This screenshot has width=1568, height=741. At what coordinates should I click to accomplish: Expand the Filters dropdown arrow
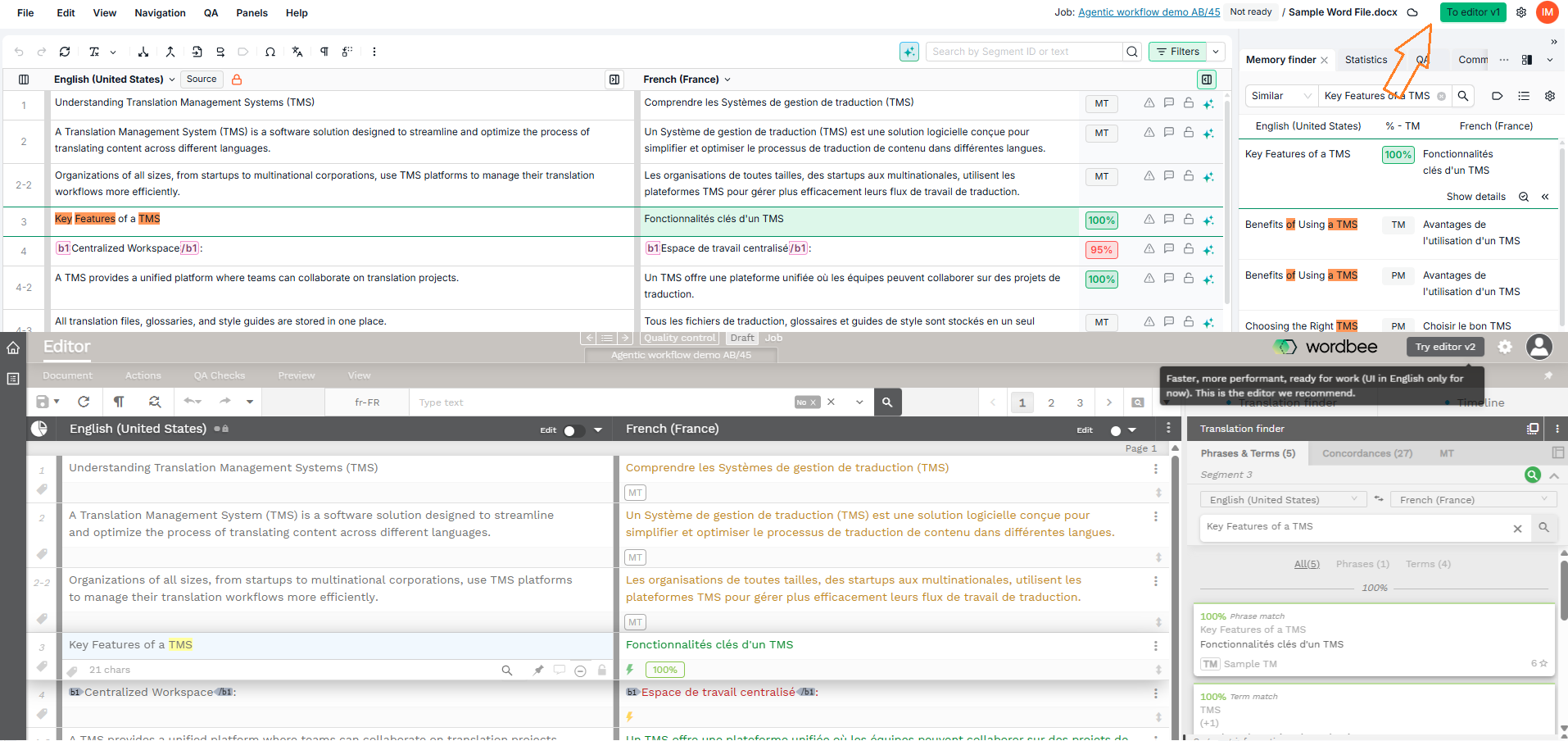point(1216,52)
